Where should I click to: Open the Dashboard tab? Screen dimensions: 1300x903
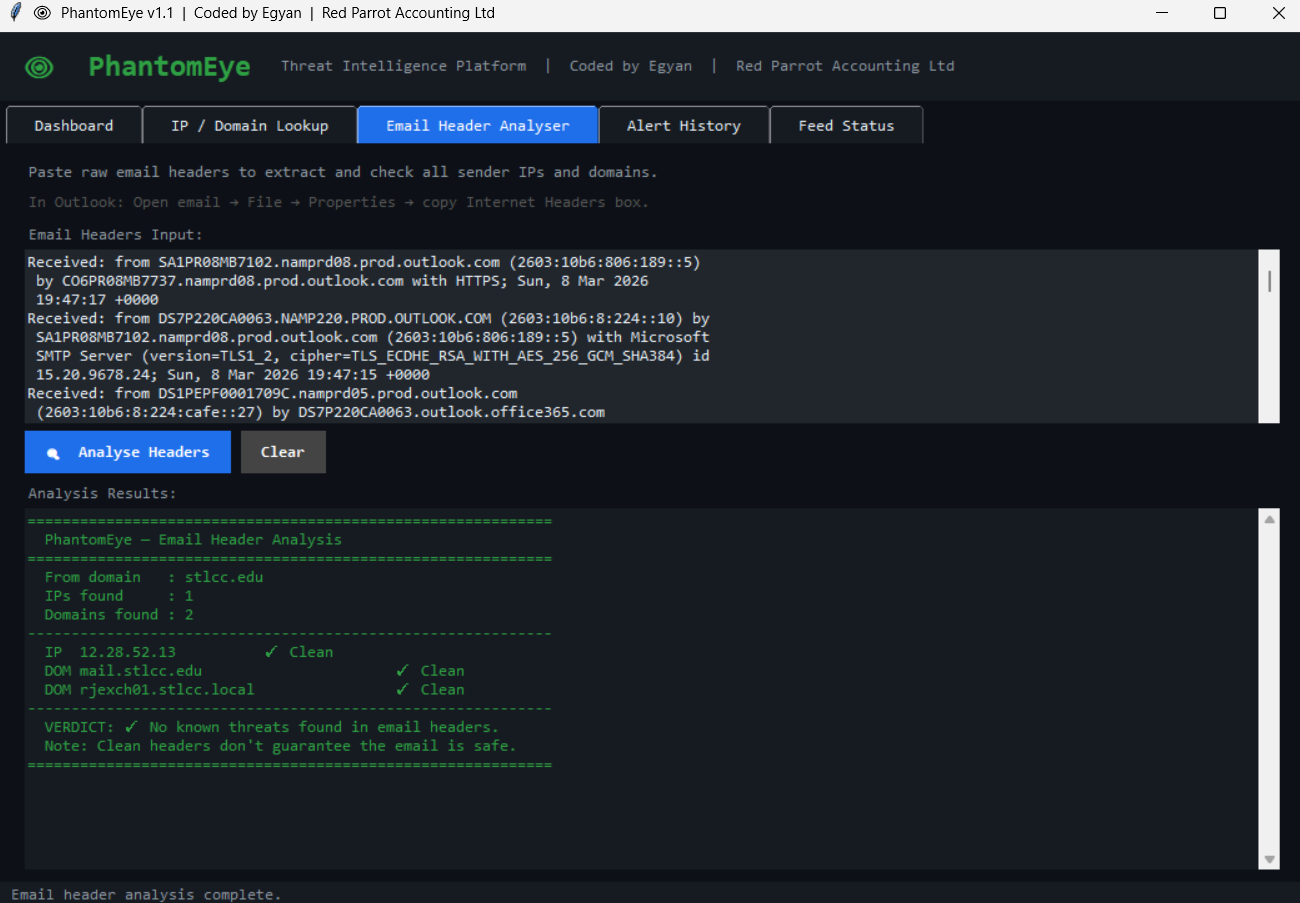[74, 126]
